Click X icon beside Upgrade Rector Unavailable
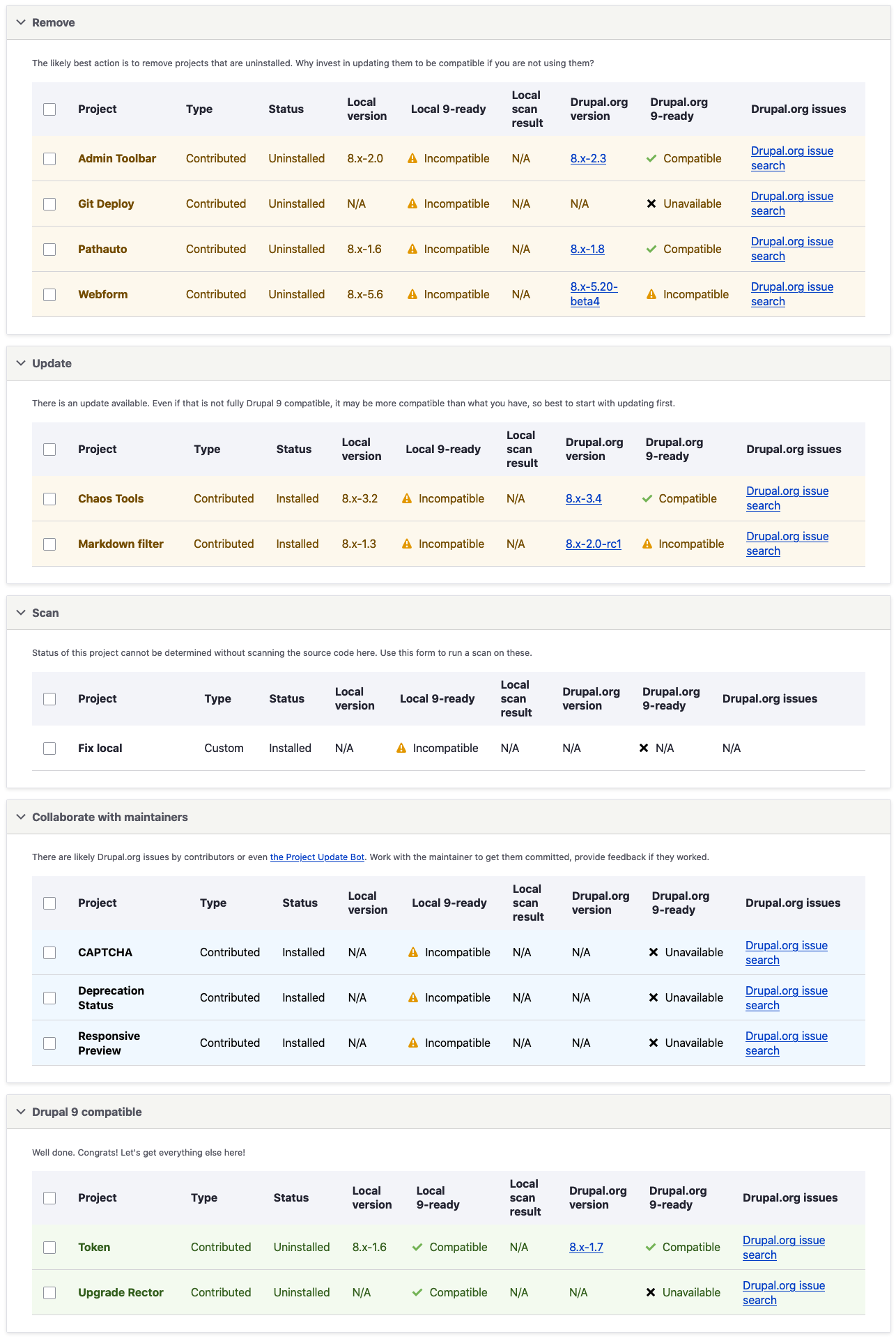The height and width of the screenshot is (1341, 896). click(x=651, y=1292)
